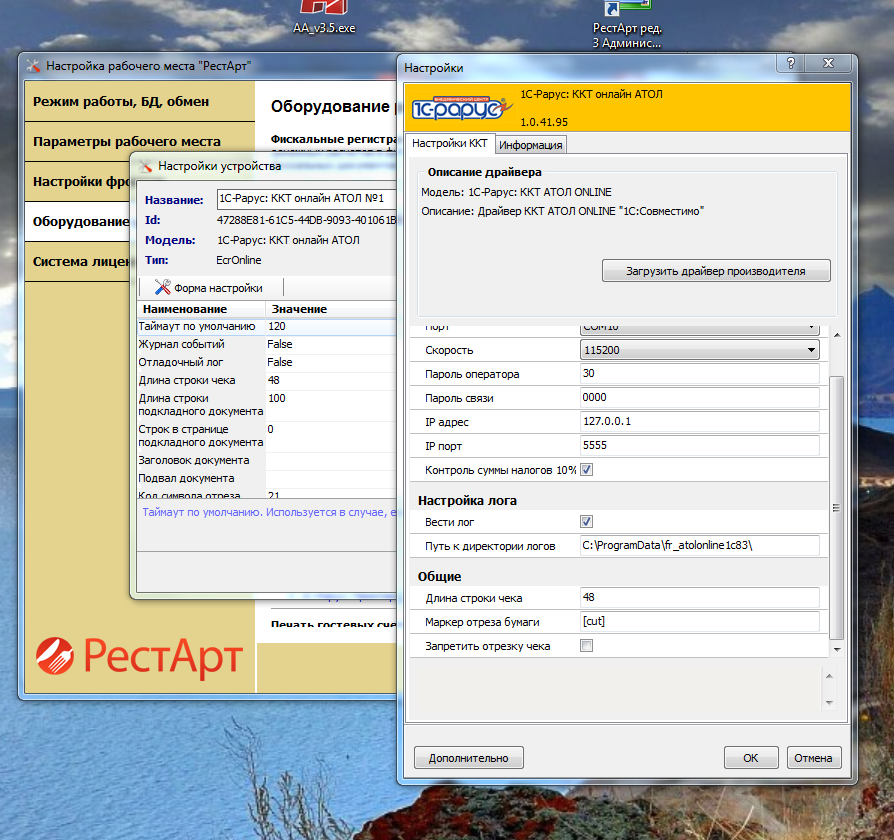894x840 pixels.
Task: Click the Пароль оператора input field
Action: (x=700, y=374)
